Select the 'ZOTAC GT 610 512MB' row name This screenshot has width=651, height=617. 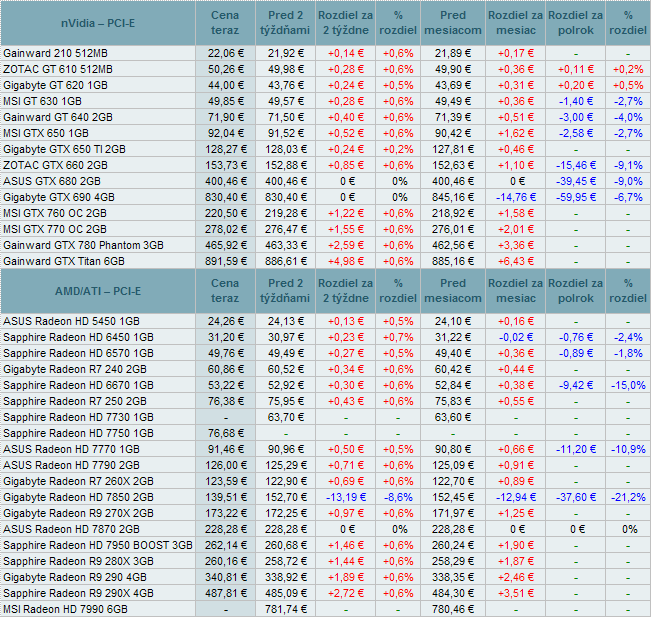(58, 69)
